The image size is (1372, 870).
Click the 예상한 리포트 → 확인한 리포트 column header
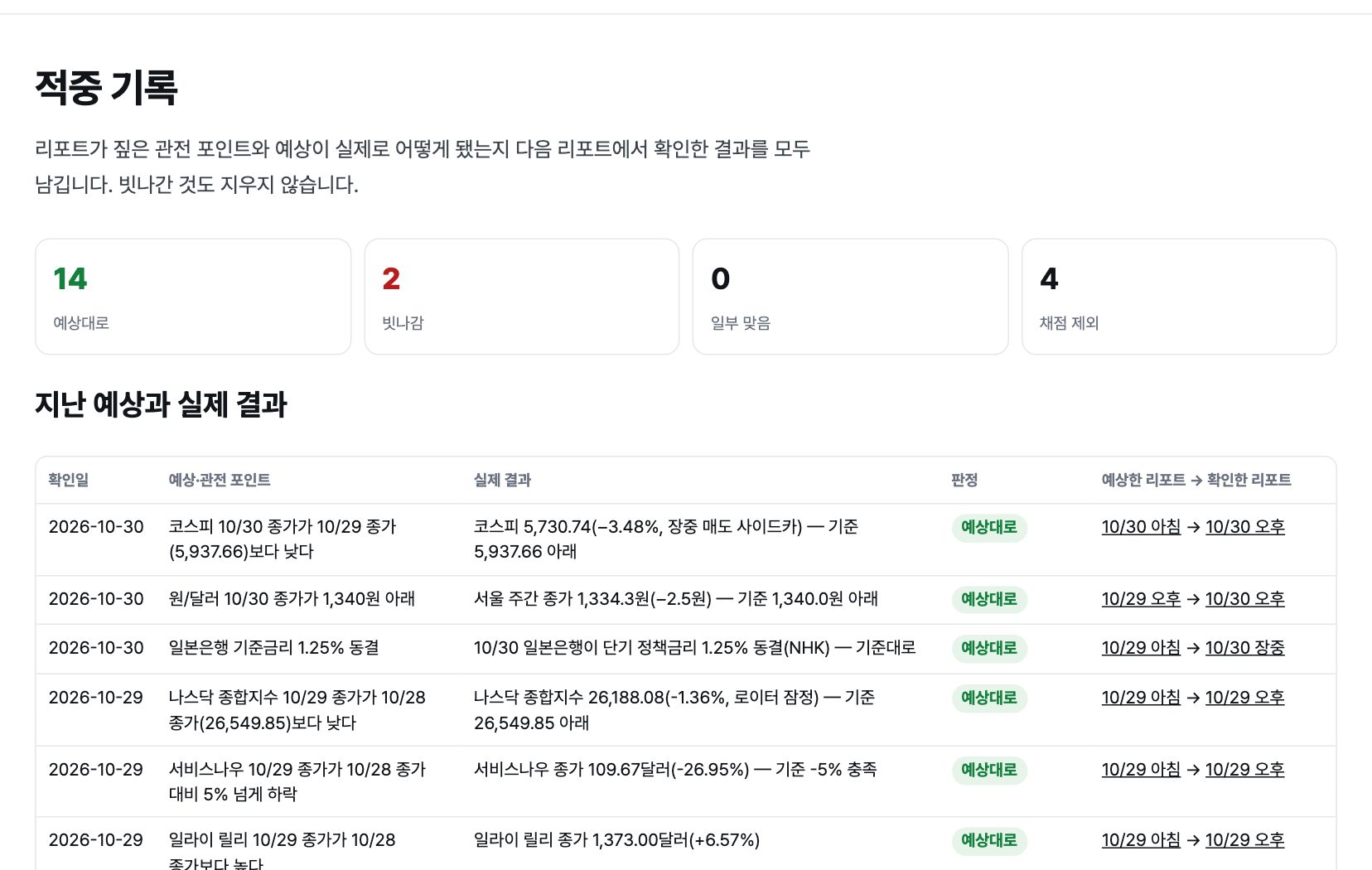[1196, 480]
